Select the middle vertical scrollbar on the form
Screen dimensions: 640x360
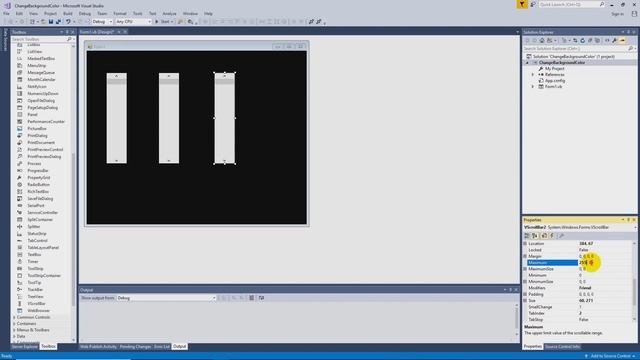[x=169, y=118]
